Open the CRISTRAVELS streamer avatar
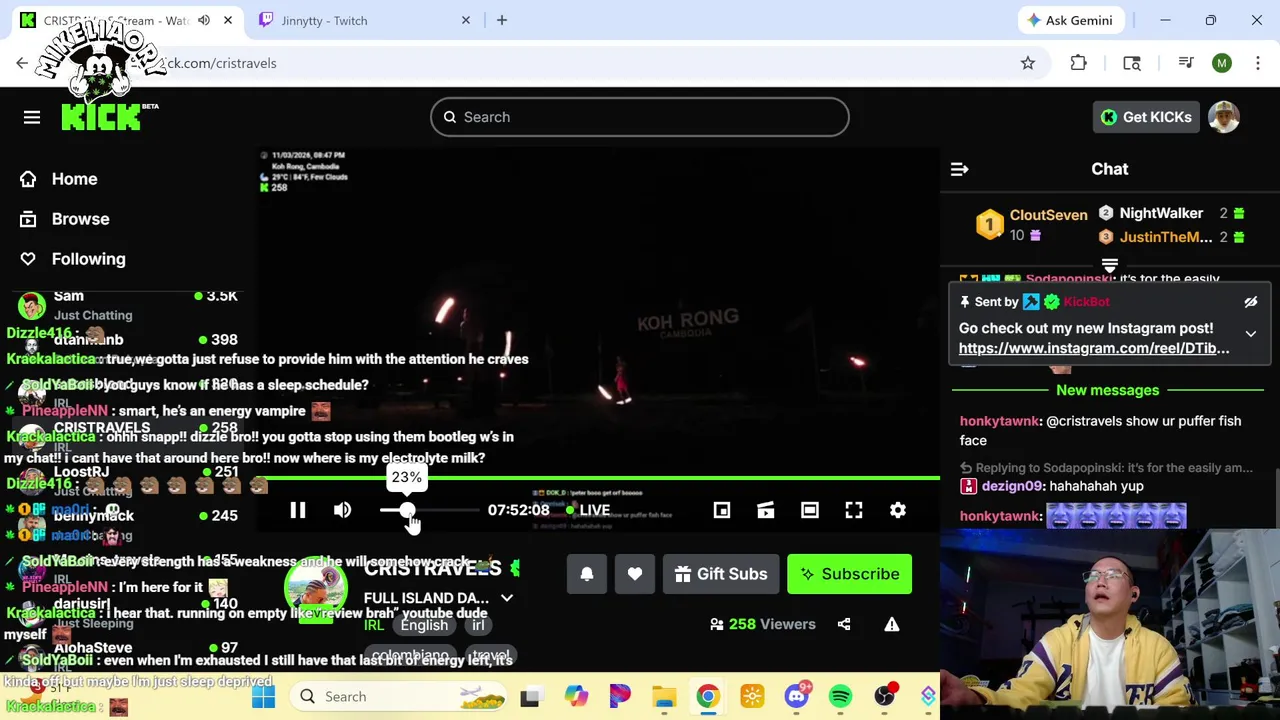This screenshot has width=1280, height=720. click(316, 589)
